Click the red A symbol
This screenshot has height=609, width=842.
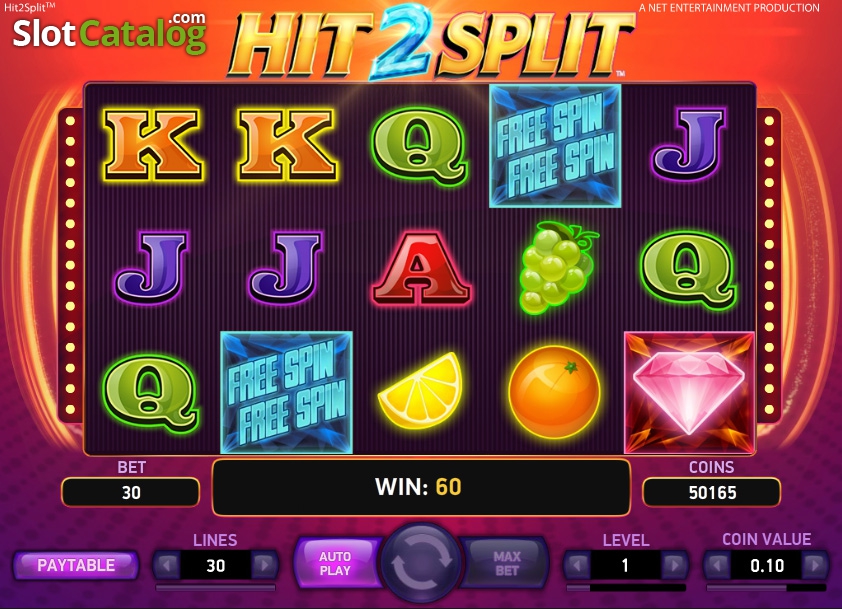pos(422,268)
